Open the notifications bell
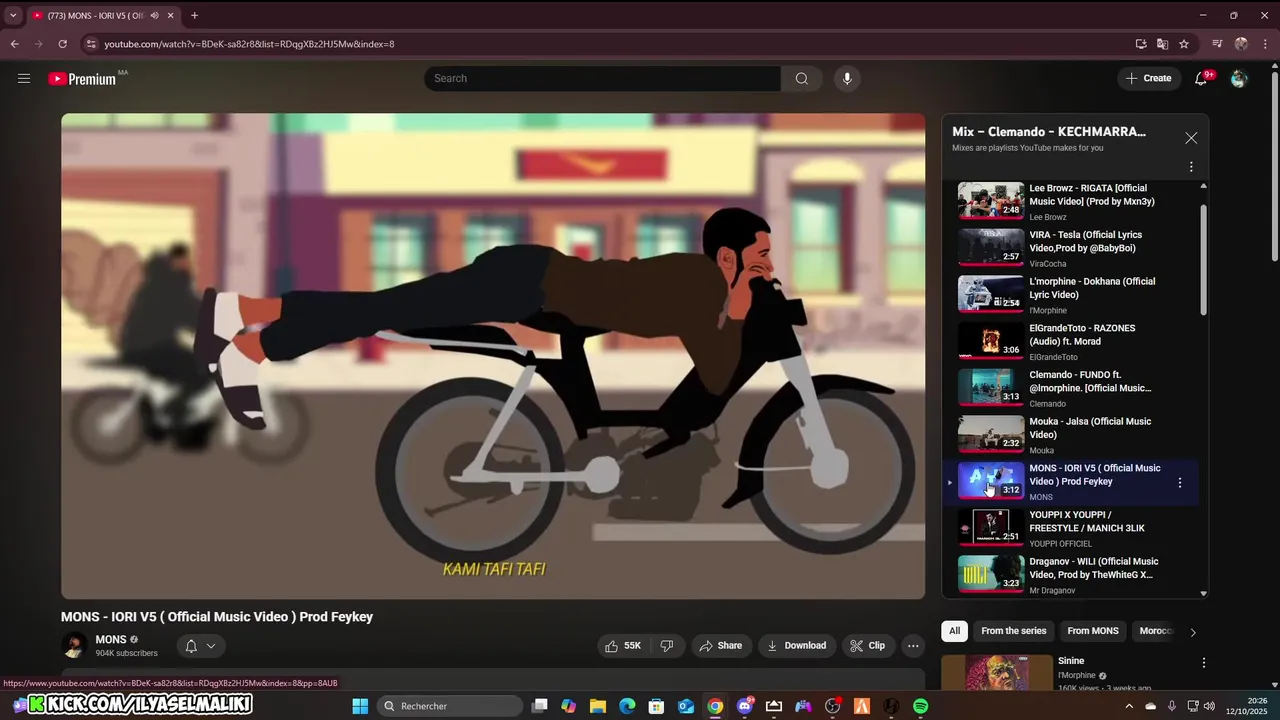Screen dimensions: 1280x720 pos(1201,78)
